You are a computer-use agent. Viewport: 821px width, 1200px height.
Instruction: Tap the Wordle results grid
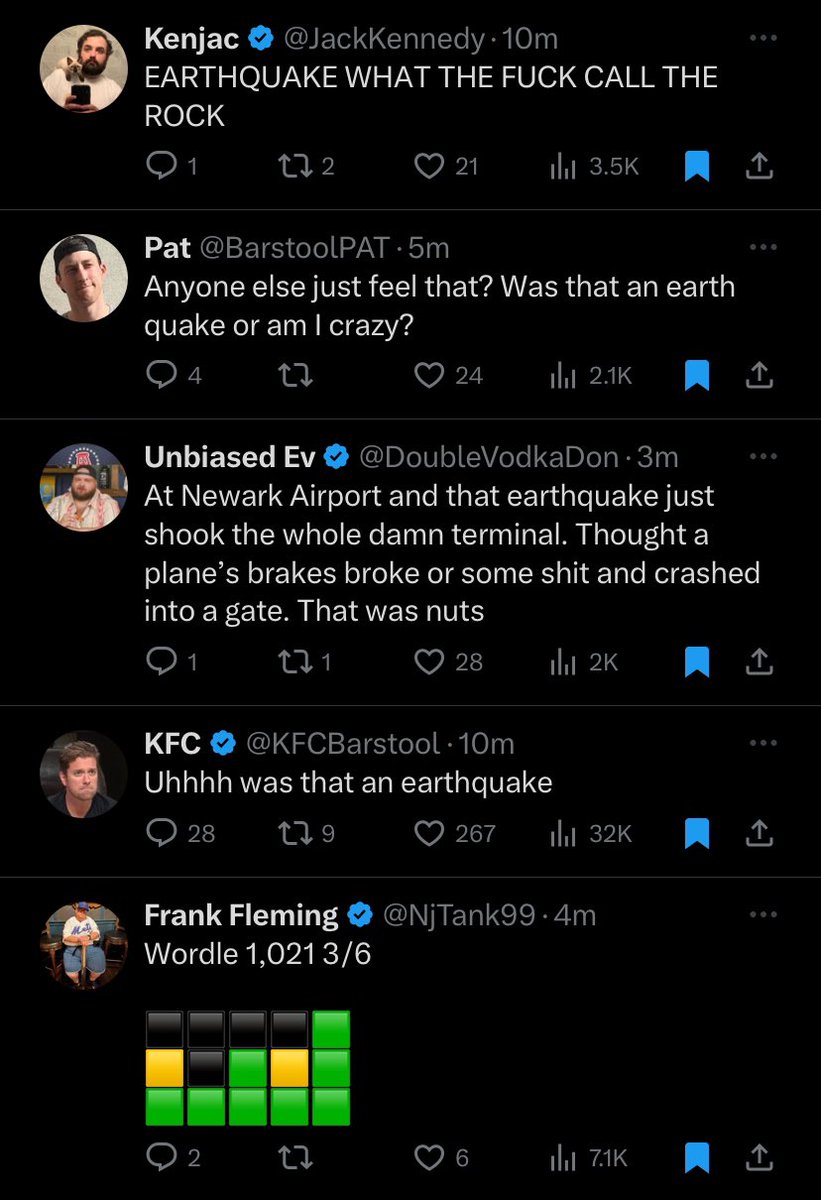(248, 1068)
